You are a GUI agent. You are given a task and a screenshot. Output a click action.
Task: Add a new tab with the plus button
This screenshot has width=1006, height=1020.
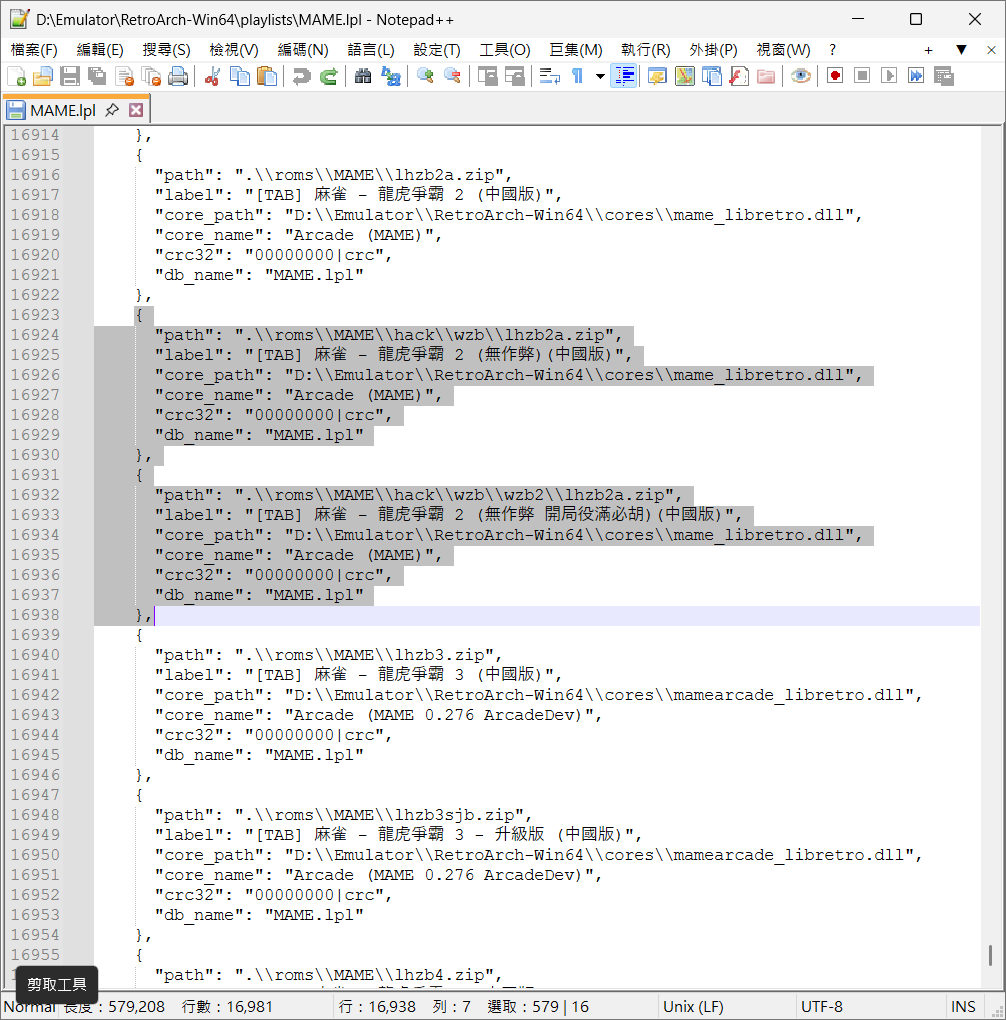click(x=929, y=50)
